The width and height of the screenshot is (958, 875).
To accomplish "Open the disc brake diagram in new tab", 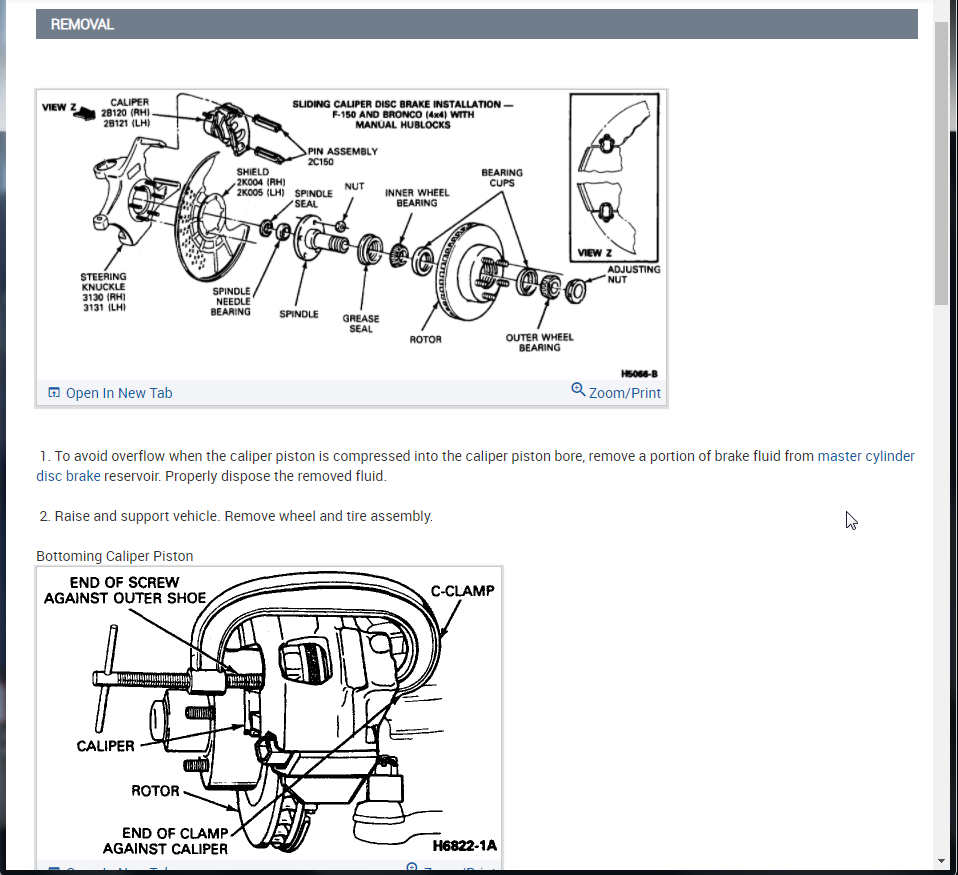I will [119, 393].
